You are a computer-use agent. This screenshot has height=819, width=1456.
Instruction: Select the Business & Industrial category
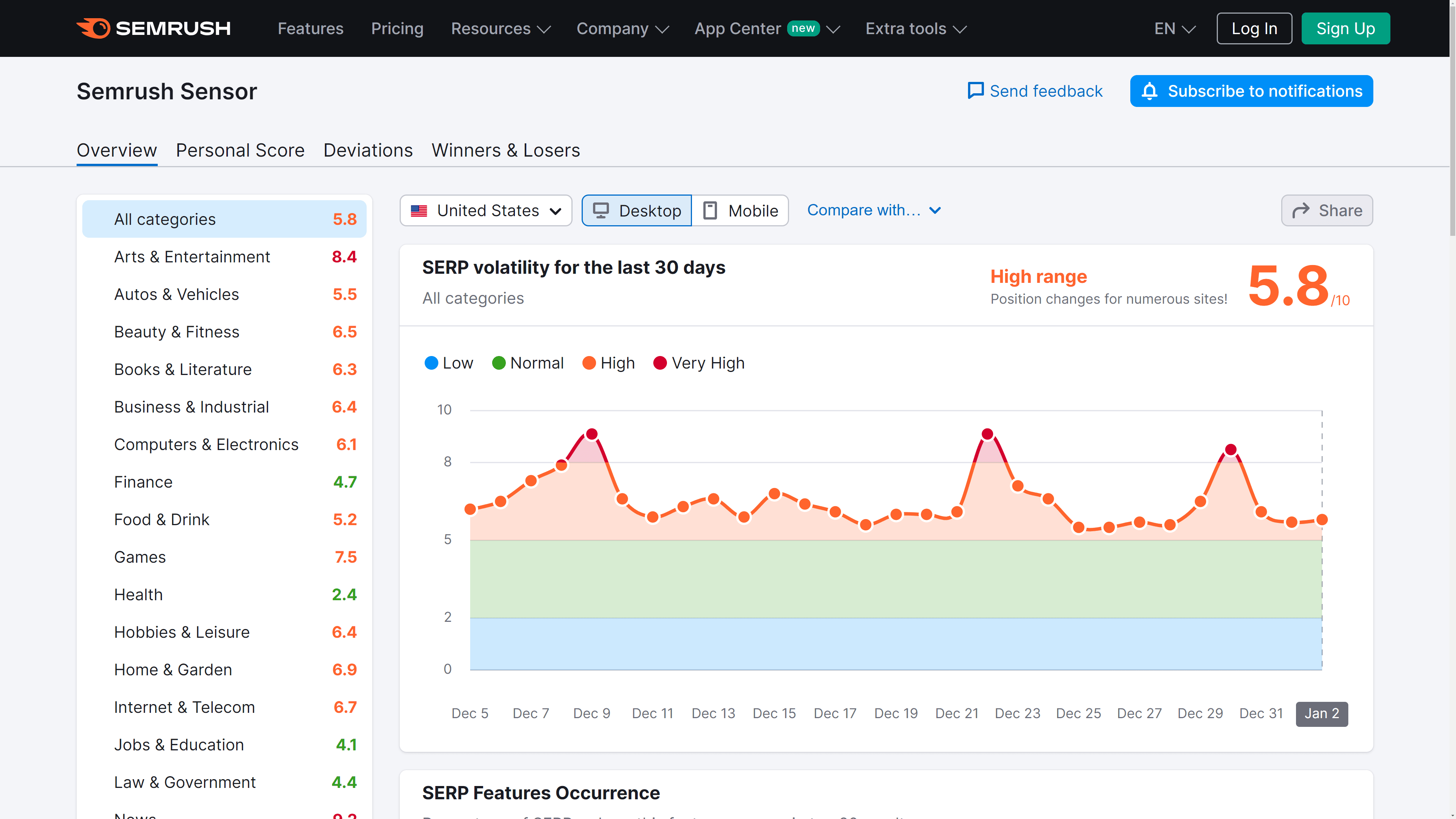pyautogui.click(x=224, y=407)
